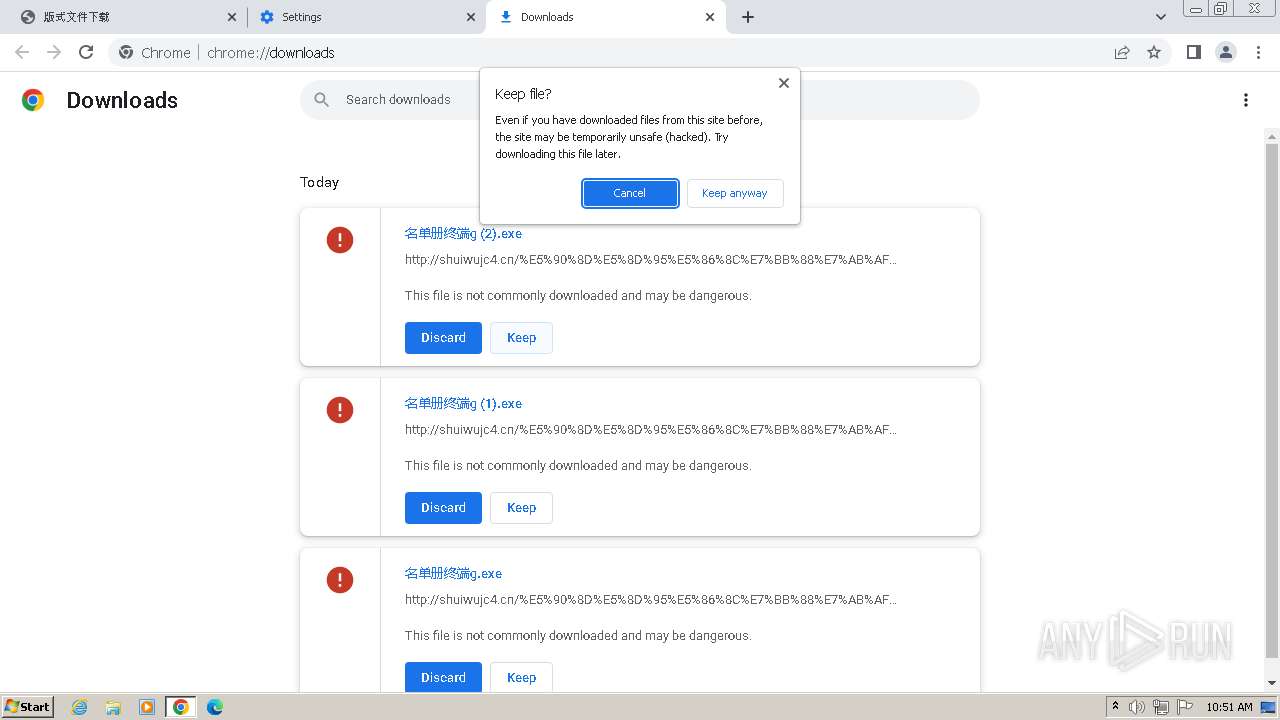Close the Keep file dialog with X
The height and width of the screenshot is (720, 1280).
[784, 83]
